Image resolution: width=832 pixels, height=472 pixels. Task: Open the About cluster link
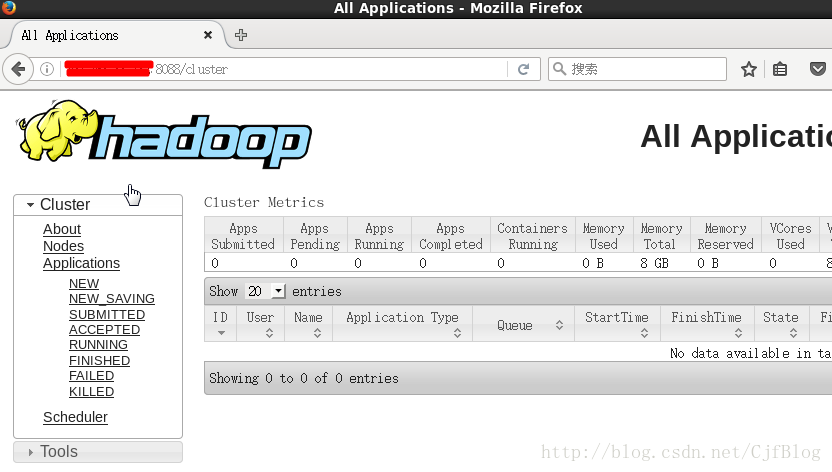[x=62, y=229]
